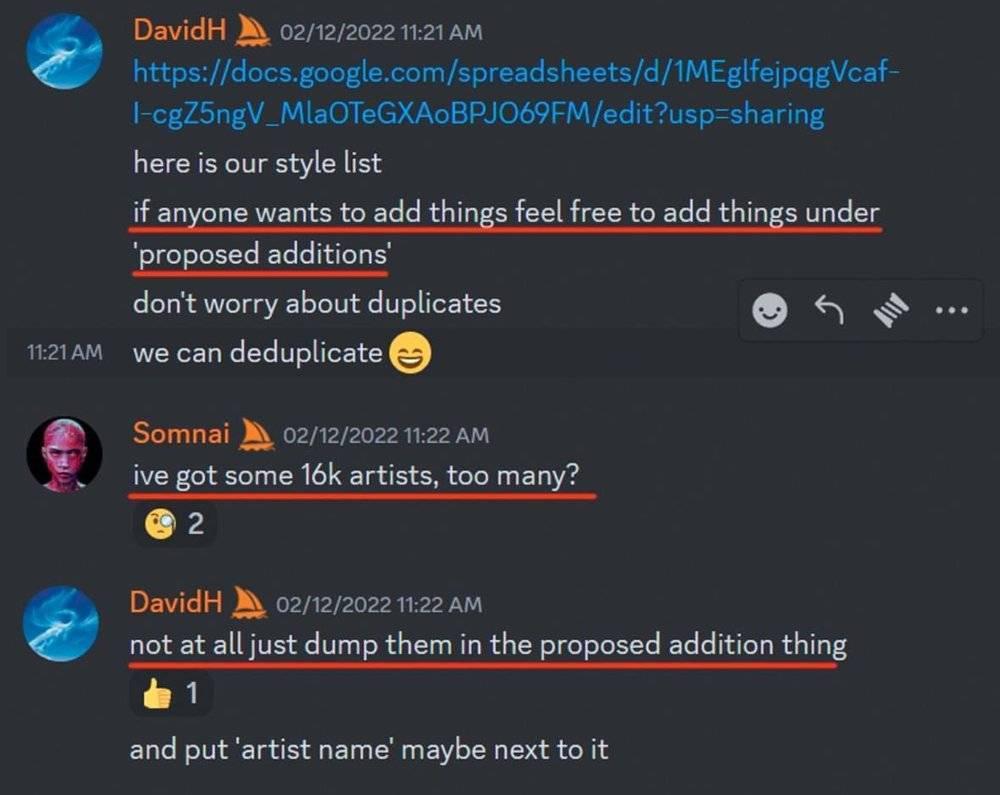Open the Google spreadsheet style list link
The width and height of the screenshot is (1000, 795).
pyautogui.click(x=517, y=93)
